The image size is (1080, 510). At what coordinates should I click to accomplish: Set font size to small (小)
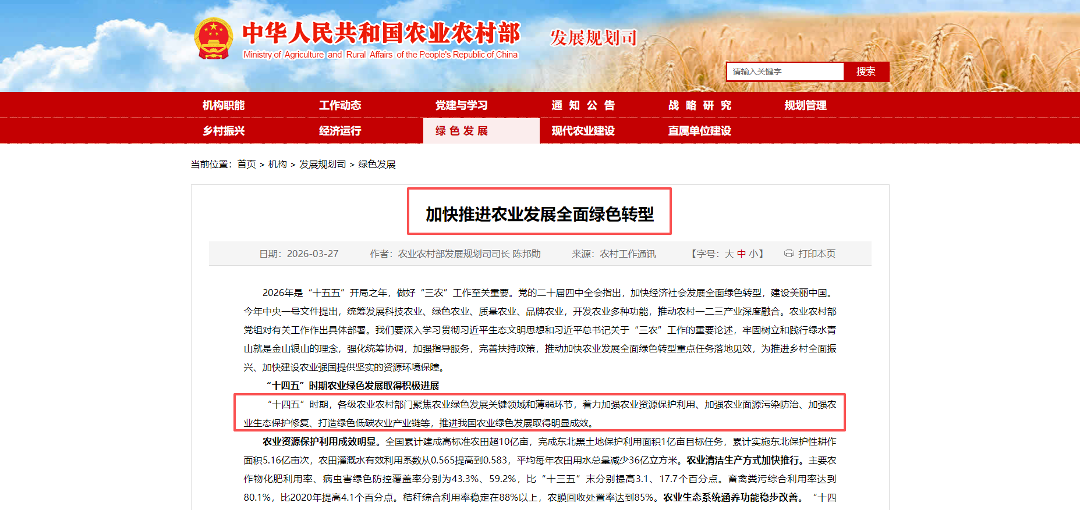click(x=753, y=254)
